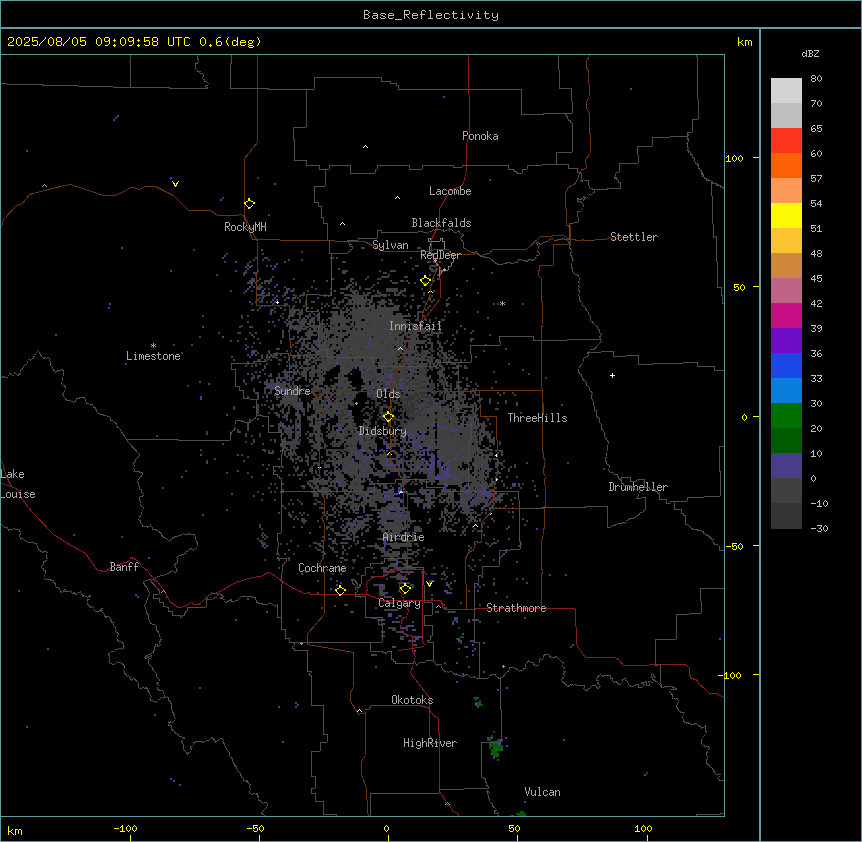This screenshot has width=862, height=842.
Task: Click the yellow diamond marker above Calgary label
Action: 405,589
